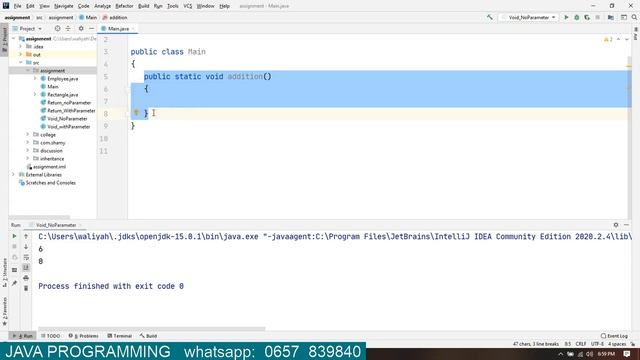Click down stack trace arrow in Run panel

26,247
